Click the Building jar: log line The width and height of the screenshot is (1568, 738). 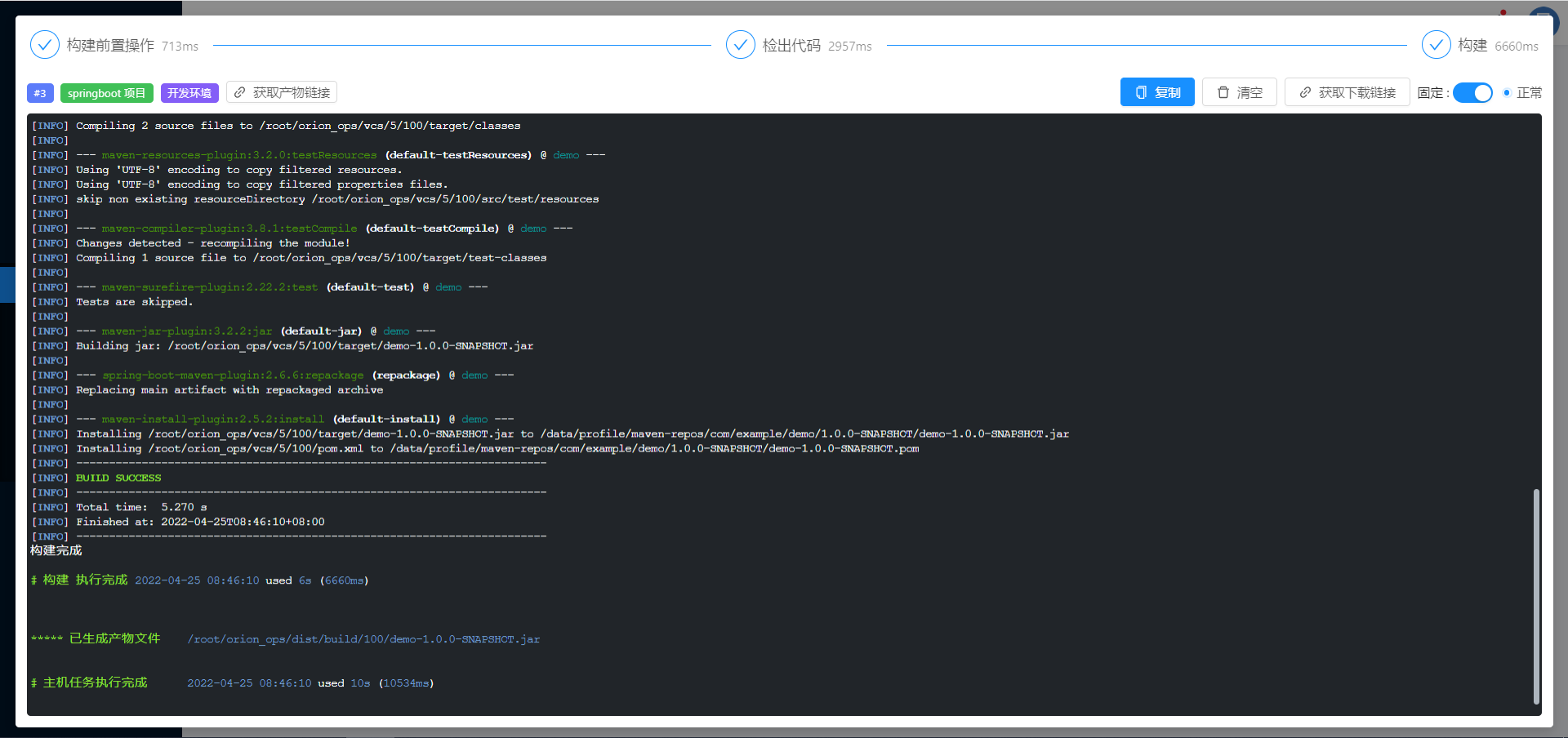click(x=283, y=346)
